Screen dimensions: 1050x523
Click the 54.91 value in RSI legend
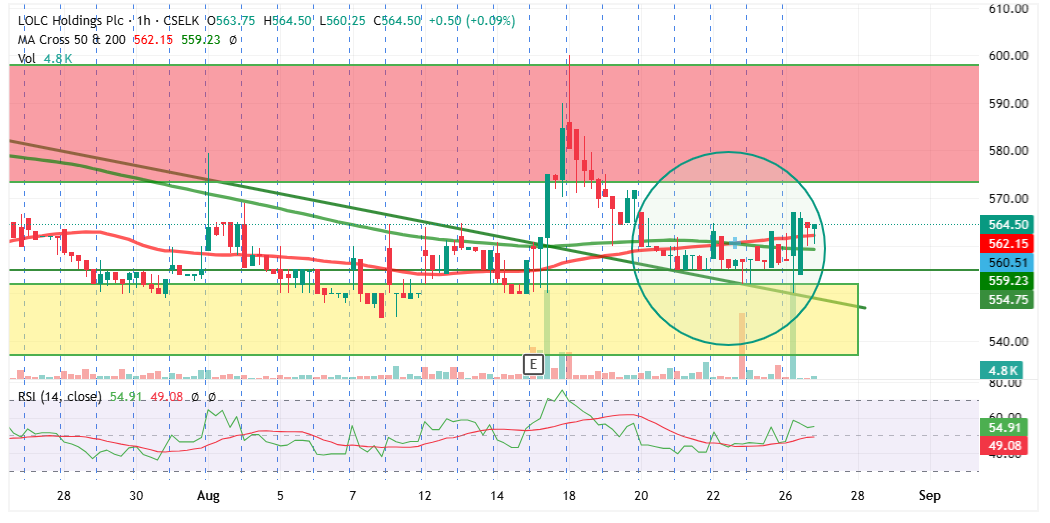click(127, 397)
